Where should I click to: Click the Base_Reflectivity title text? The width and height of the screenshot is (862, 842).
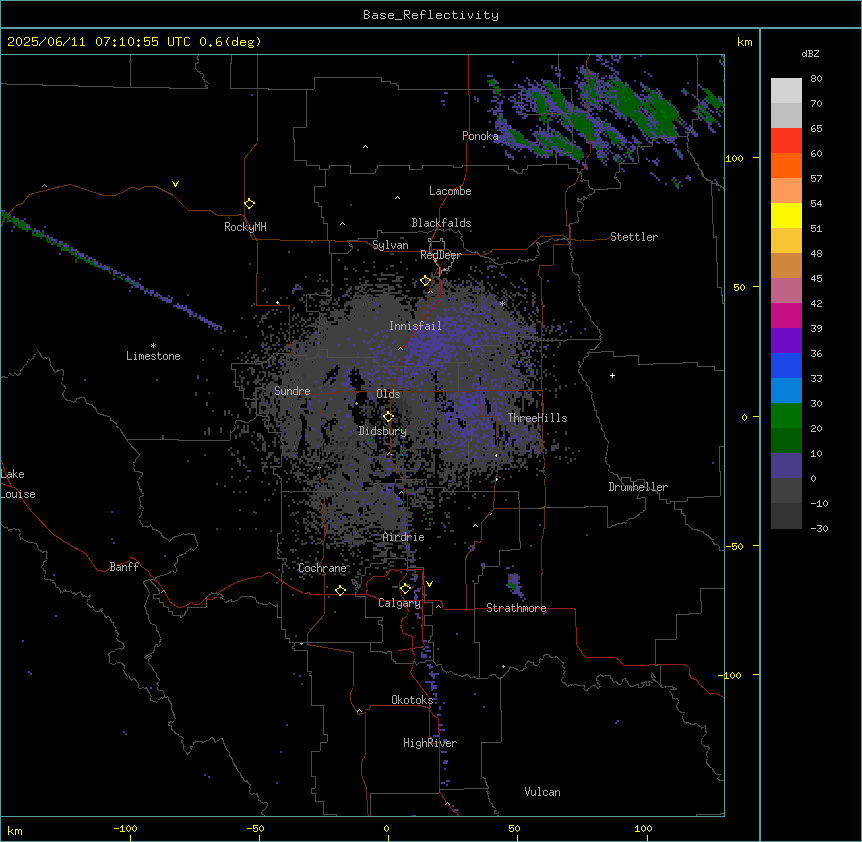coord(431,15)
